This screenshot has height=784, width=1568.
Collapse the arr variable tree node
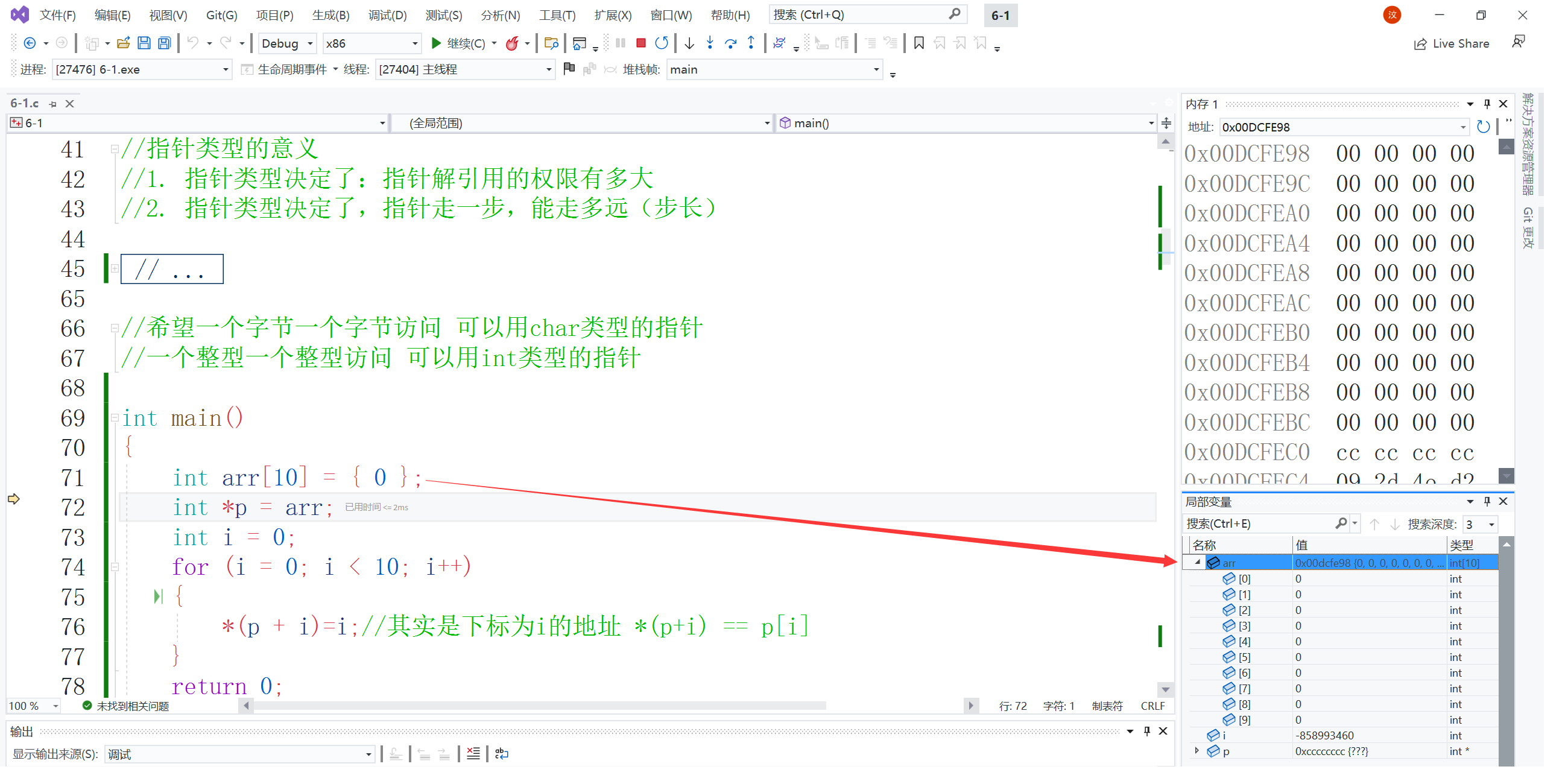[1197, 563]
